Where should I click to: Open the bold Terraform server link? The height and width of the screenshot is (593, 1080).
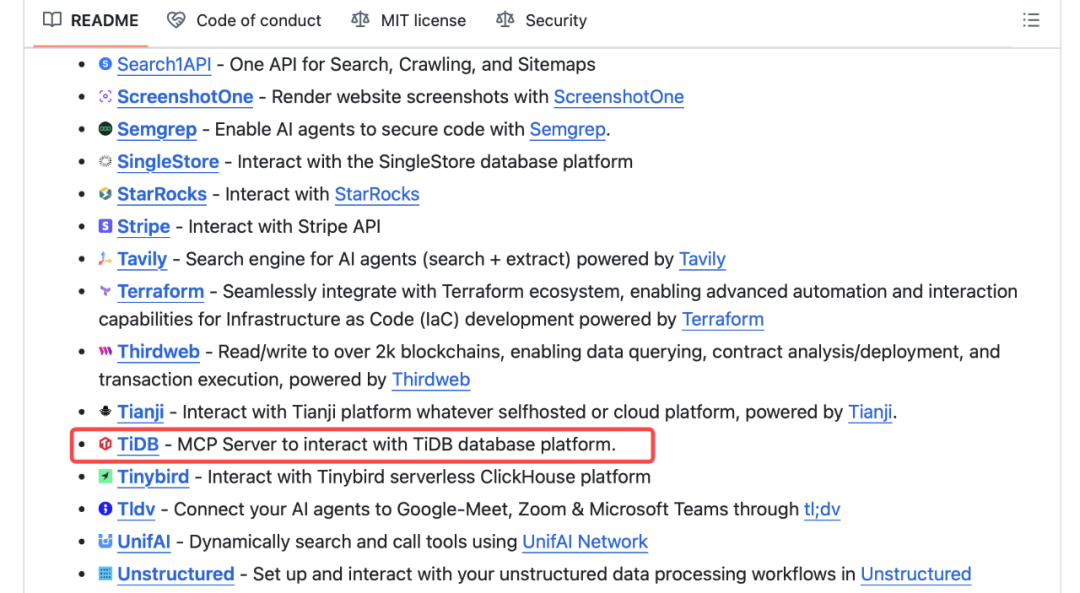[x=160, y=291]
